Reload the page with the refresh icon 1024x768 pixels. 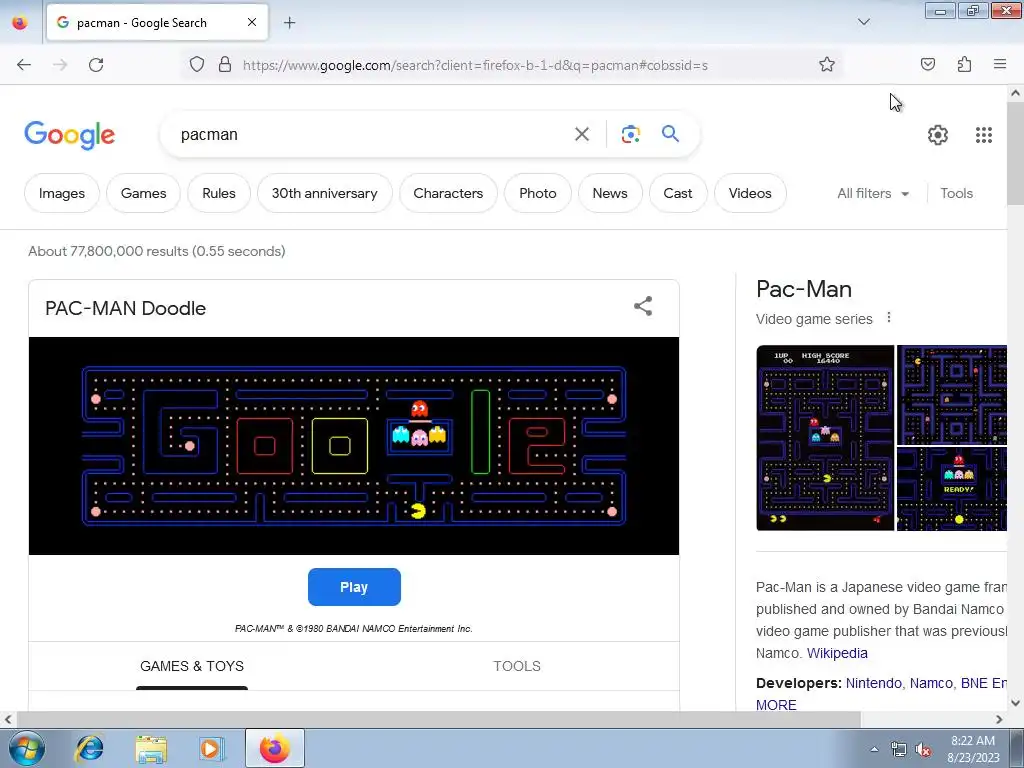pos(96,65)
